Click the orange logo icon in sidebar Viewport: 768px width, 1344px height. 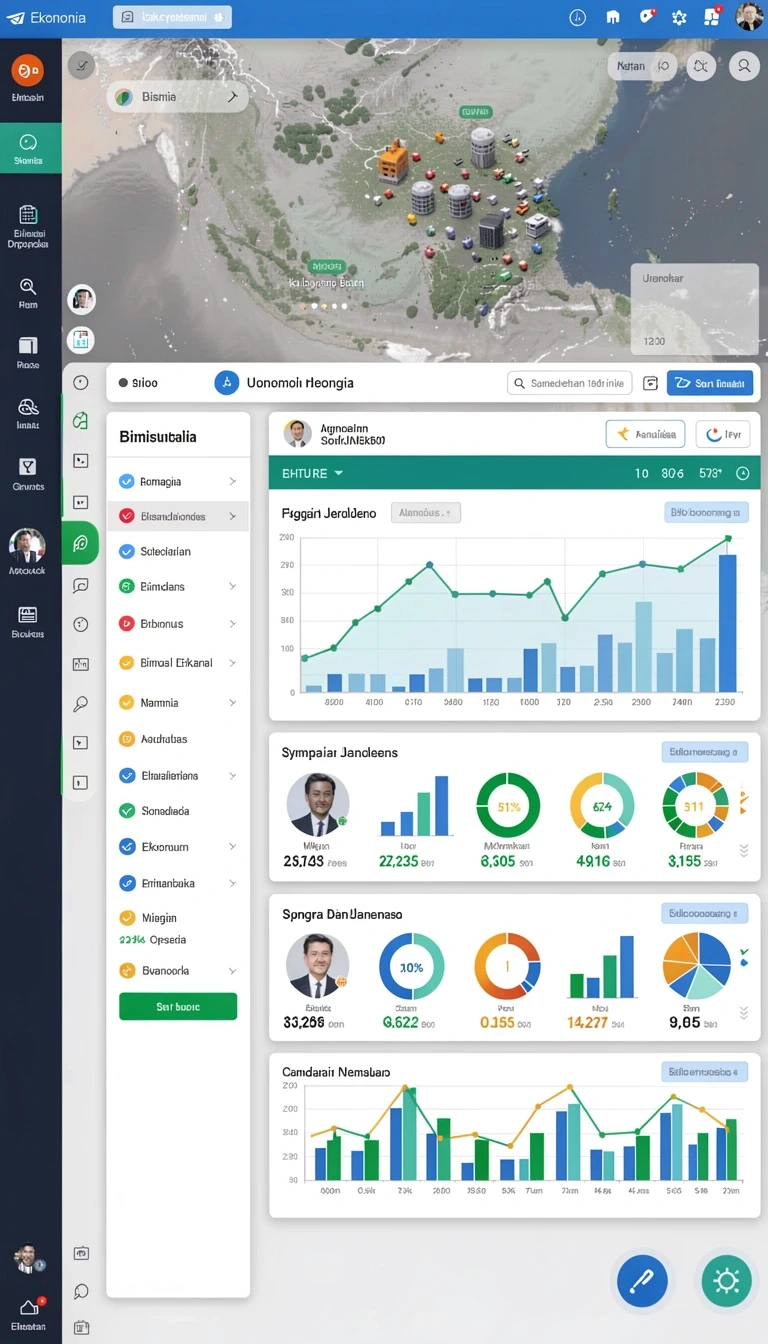tap(28, 70)
